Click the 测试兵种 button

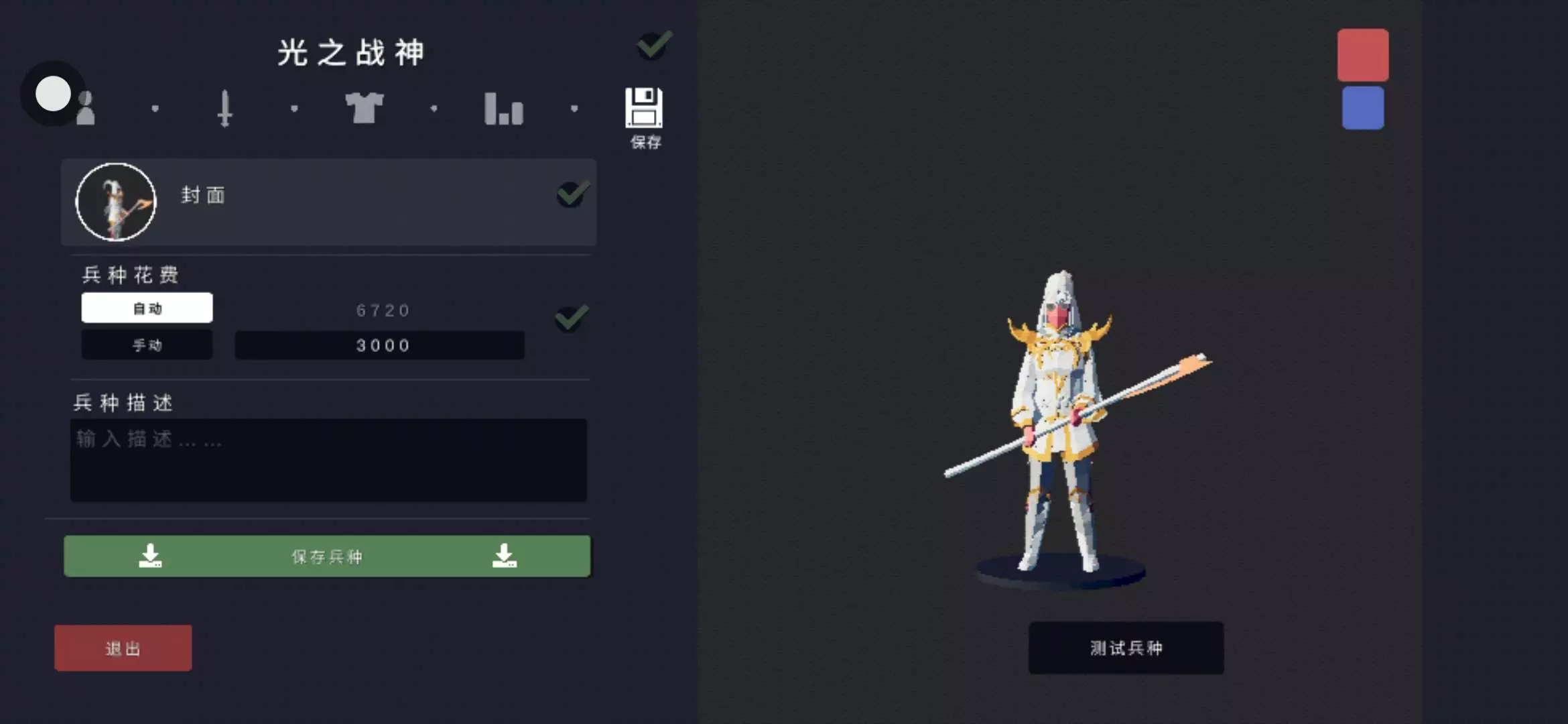click(1126, 648)
